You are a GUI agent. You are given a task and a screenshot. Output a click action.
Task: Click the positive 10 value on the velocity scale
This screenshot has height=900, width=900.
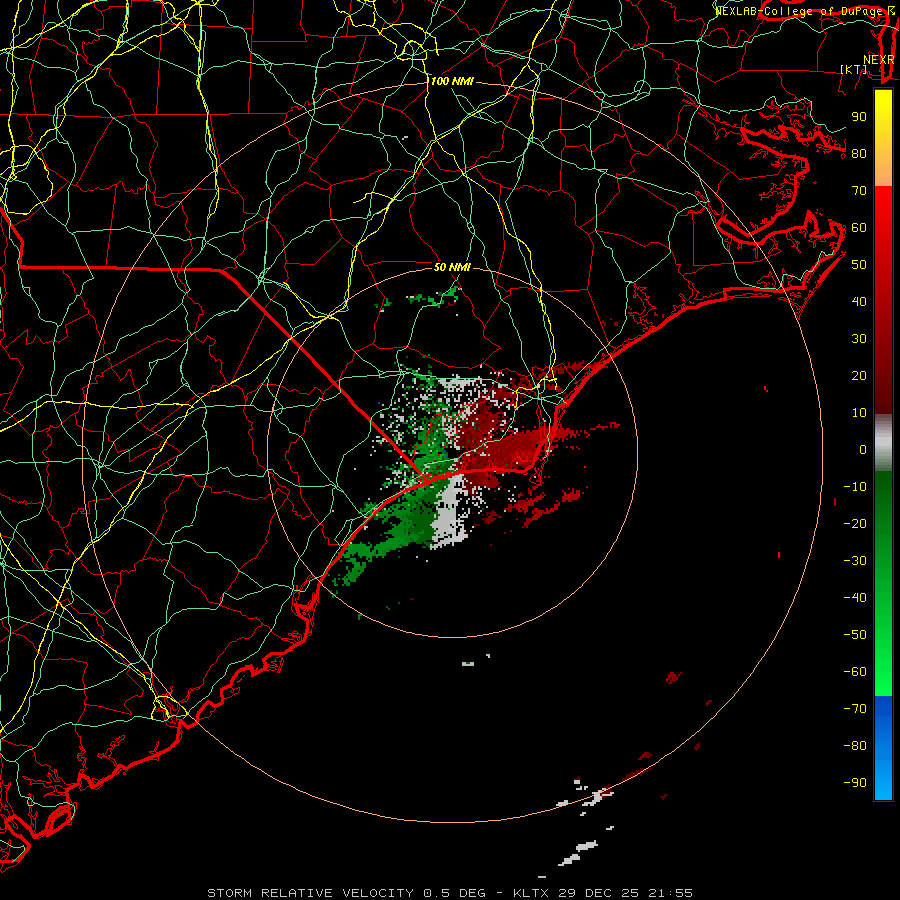pos(859,413)
